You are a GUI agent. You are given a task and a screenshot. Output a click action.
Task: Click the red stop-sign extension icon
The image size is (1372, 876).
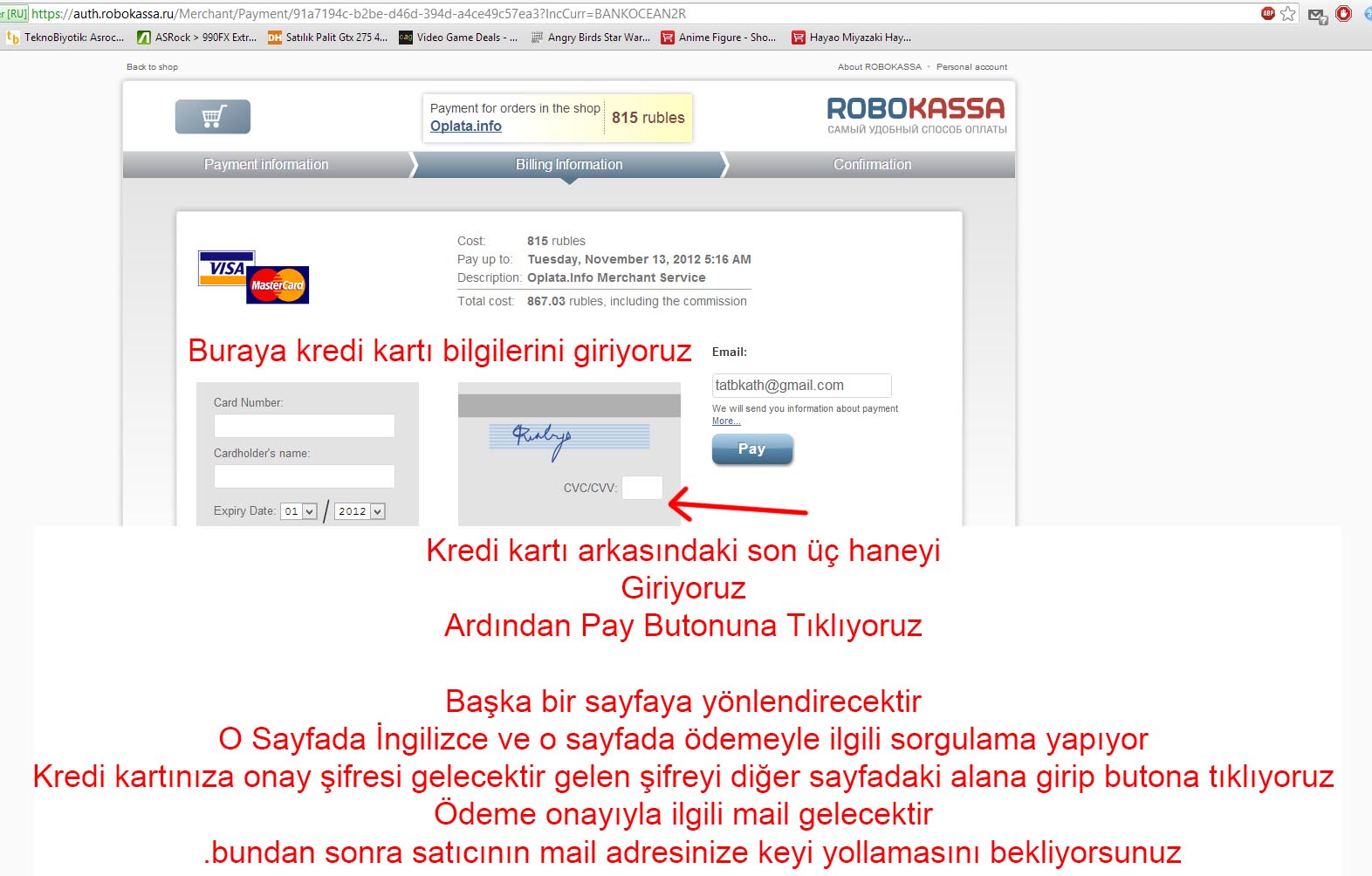click(x=1344, y=14)
